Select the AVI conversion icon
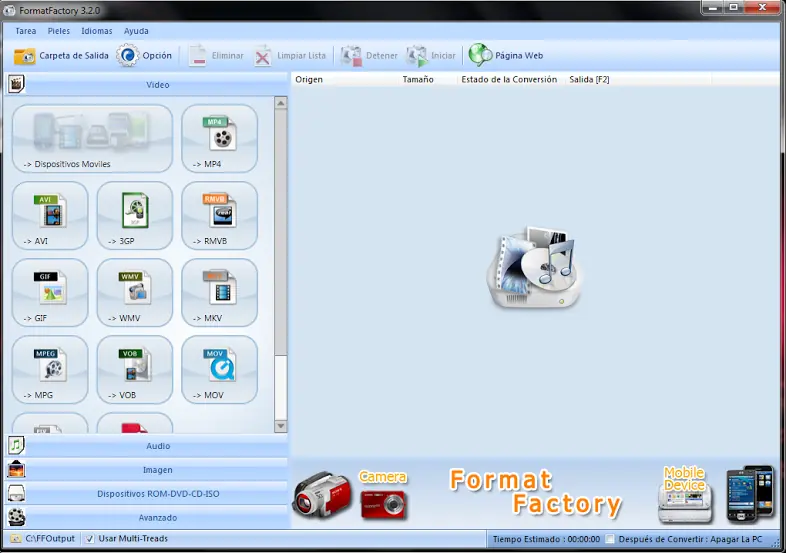Image resolution: width=786 pixels, height=553 pixels. click(x=50, y=216)
